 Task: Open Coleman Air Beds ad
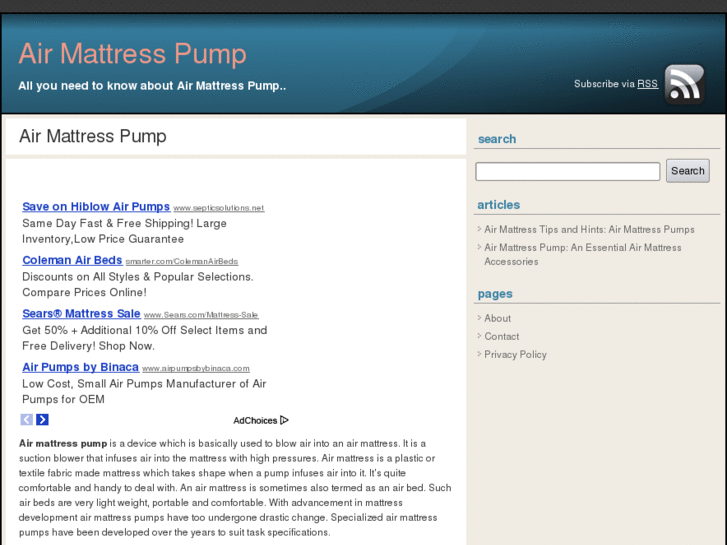pos(72,260)
